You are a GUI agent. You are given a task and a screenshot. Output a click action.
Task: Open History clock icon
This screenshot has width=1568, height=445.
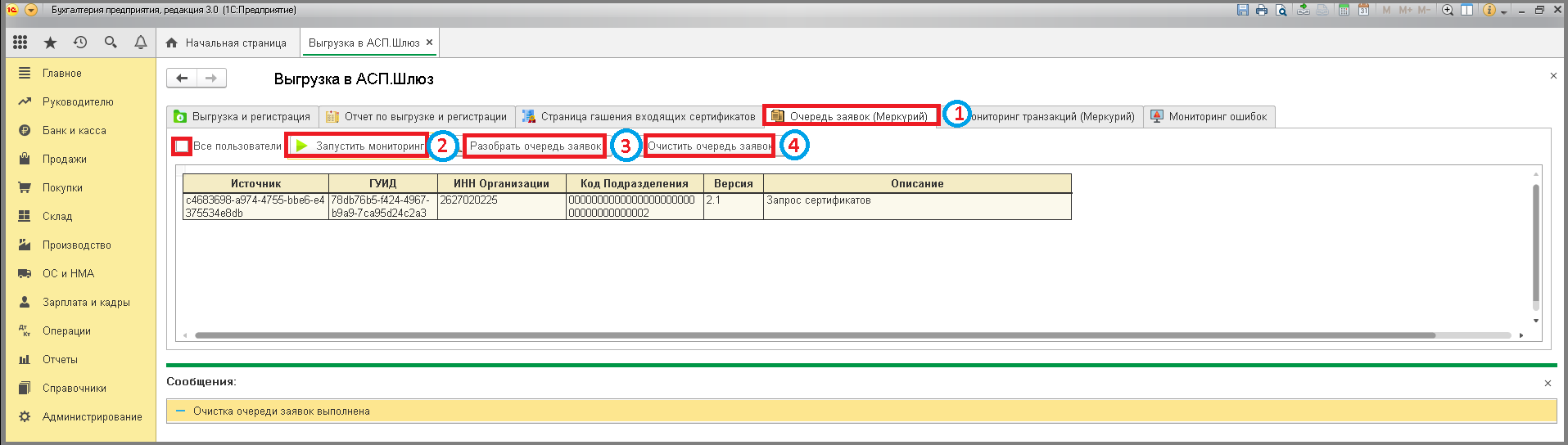click(x=80, y=43)
